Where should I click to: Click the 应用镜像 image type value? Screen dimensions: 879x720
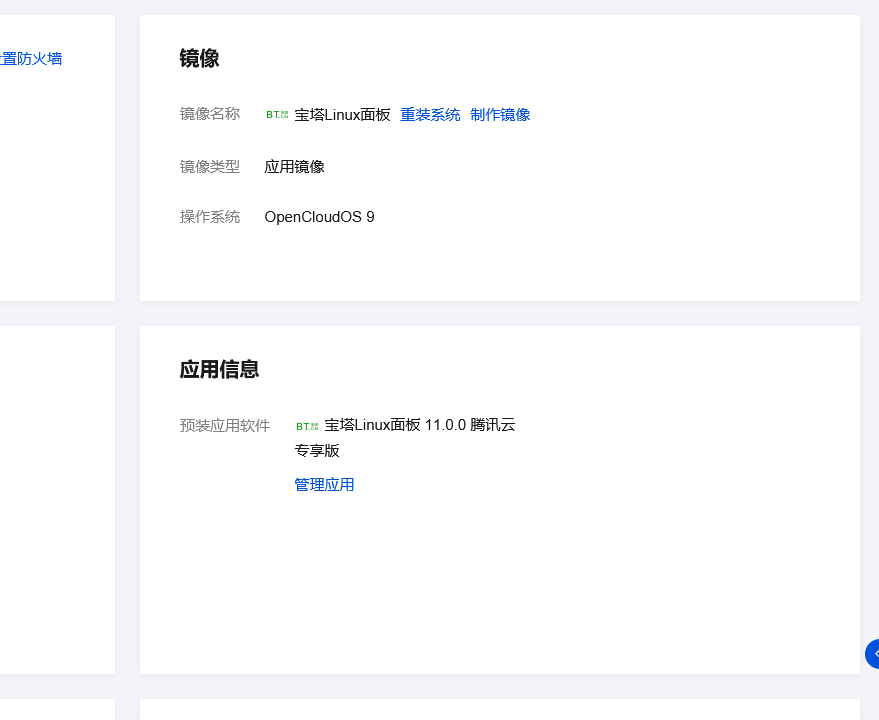(x=294, y=167)
